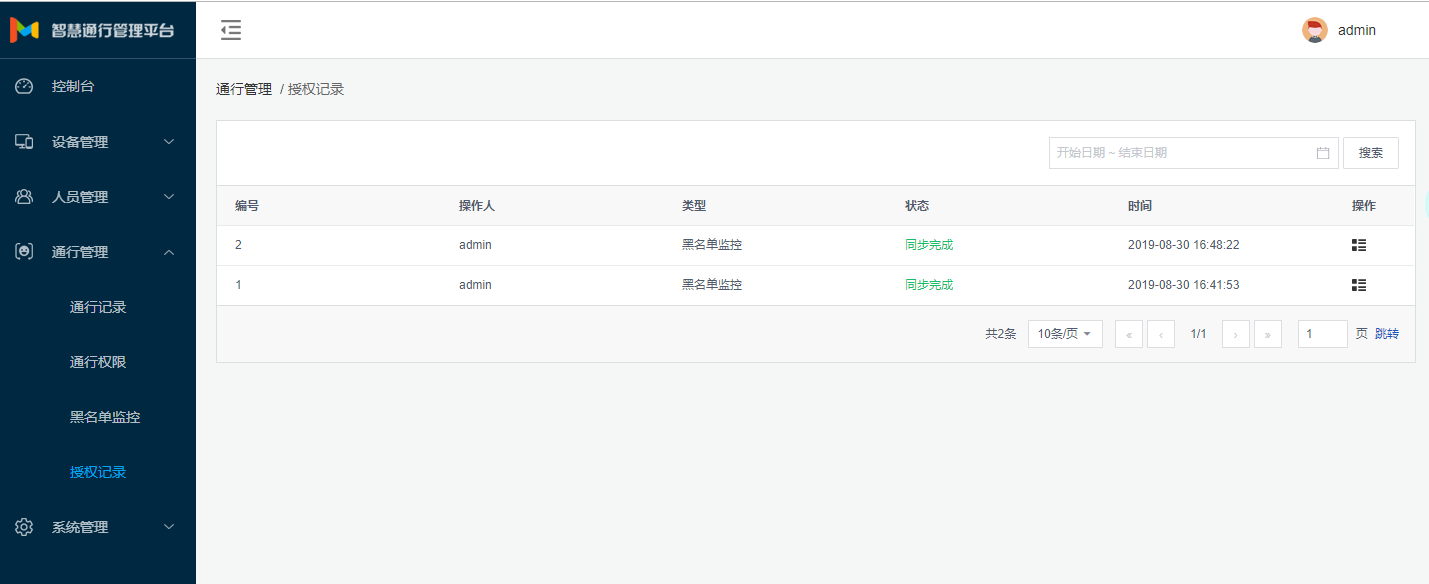The width and height of the screenshot is (1429, 584).
Task: Collapse the sidebar with the menu fold icon
Action: point(231,30)
